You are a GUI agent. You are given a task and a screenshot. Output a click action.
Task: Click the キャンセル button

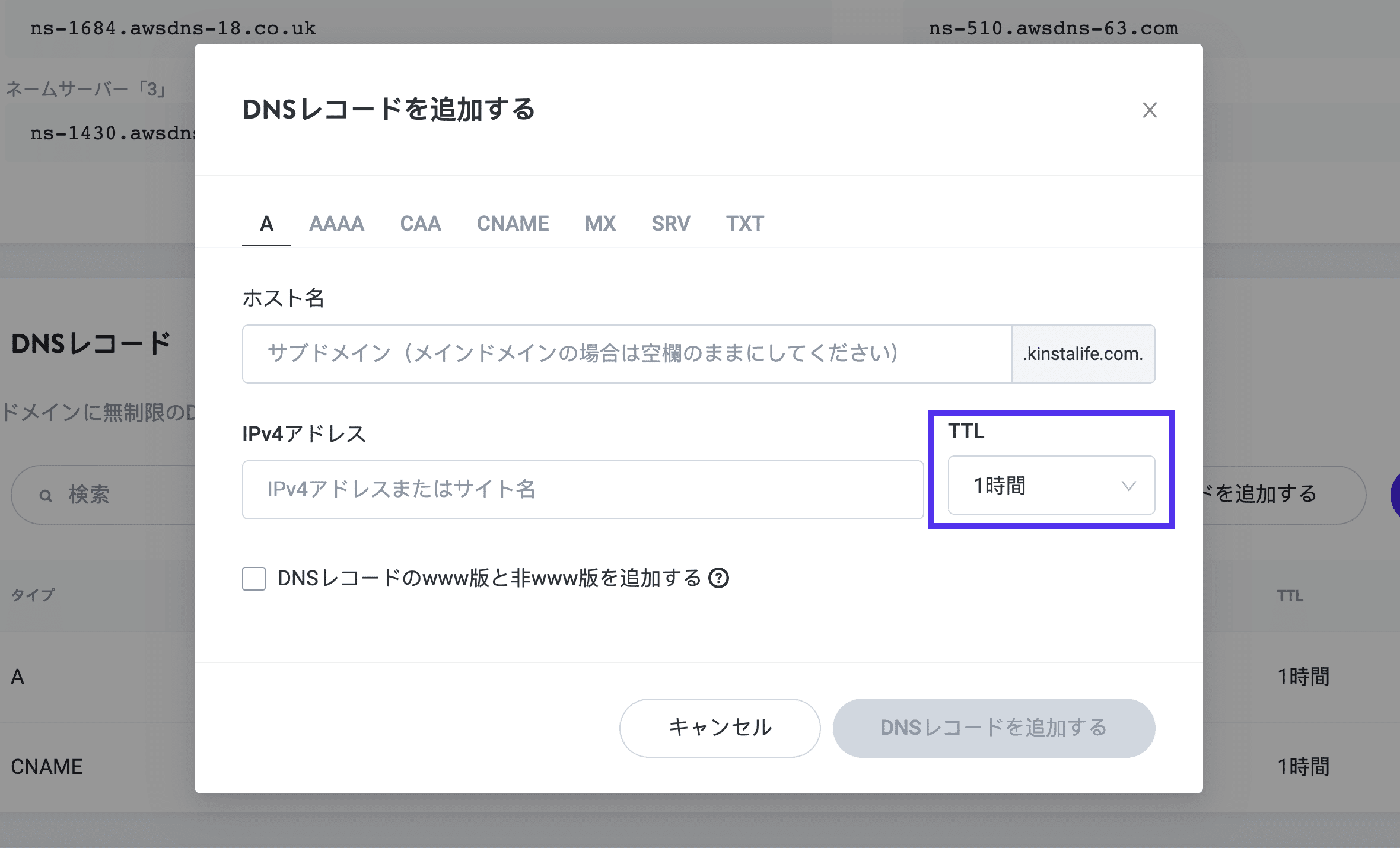click(x=720, y=728)
